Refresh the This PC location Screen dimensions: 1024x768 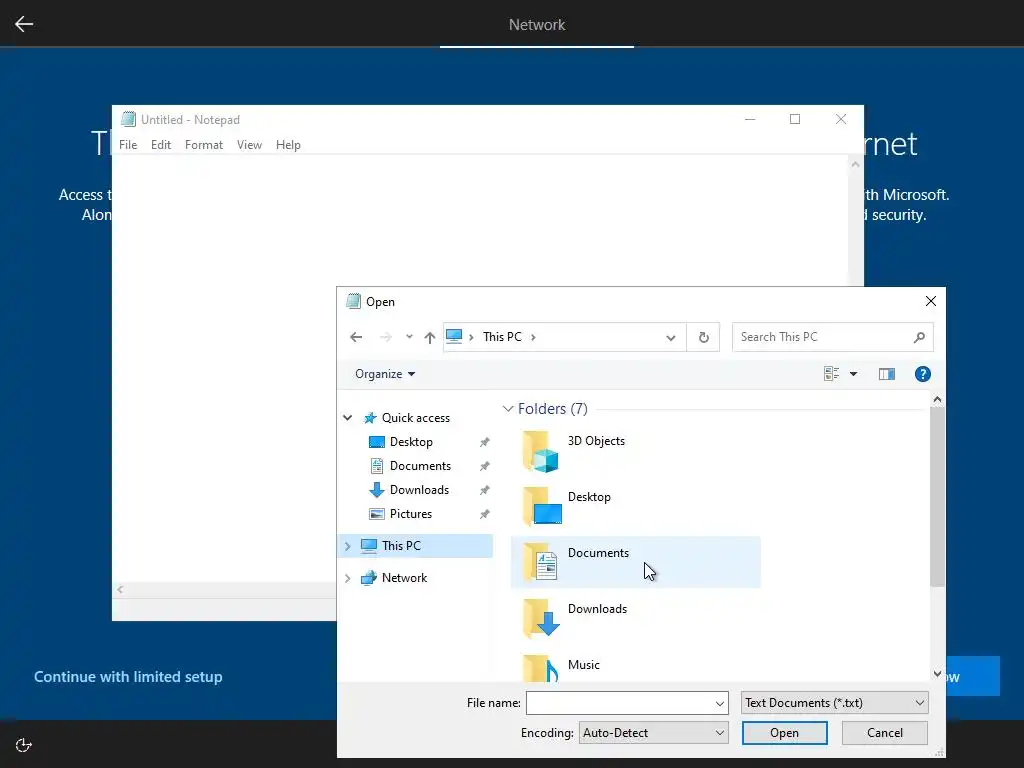703,337
